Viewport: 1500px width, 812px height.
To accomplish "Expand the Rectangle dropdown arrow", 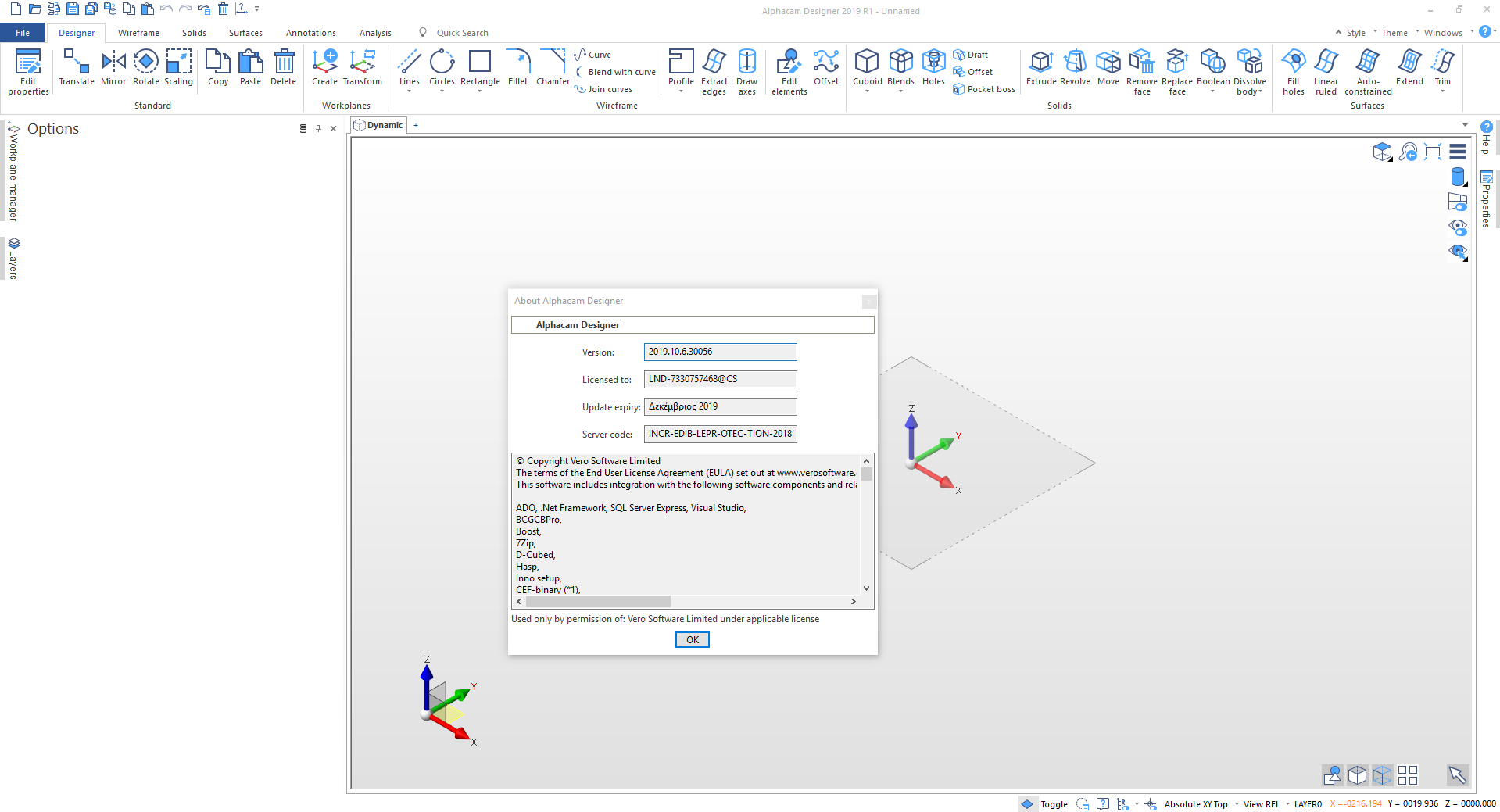I will (x=479, y=91).
